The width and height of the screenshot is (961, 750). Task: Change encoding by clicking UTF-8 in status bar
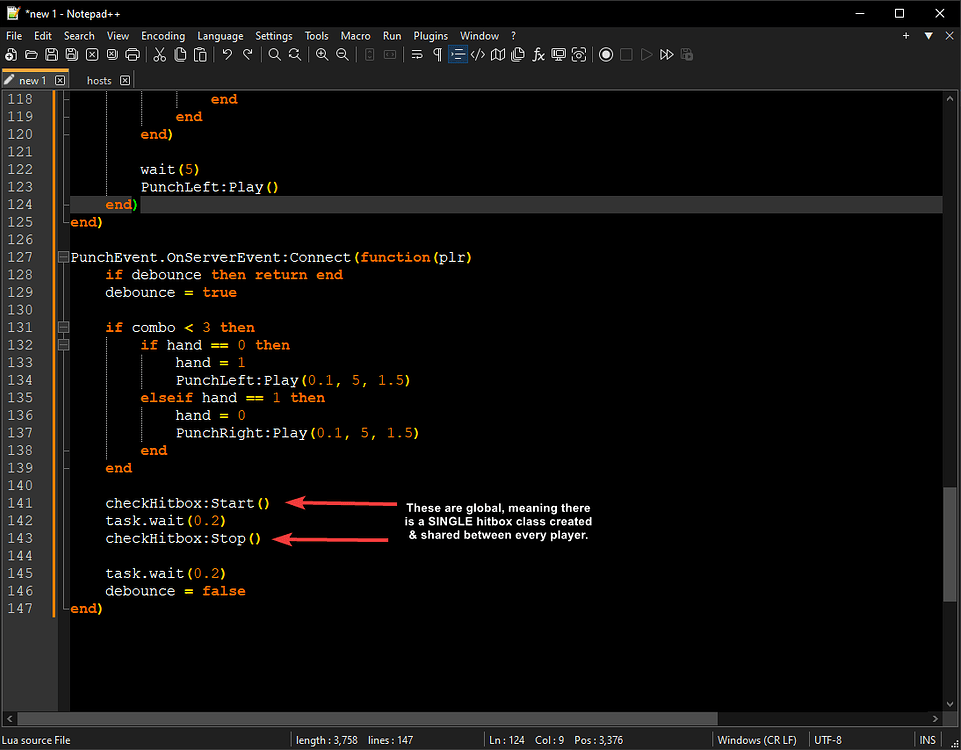click(x=828, y=739)
